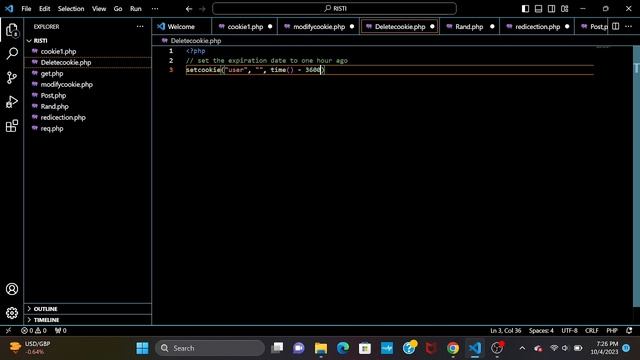Open the Manage gear icon
The height and width of the screenshot is (360, 640).
(x=12, y=313)
